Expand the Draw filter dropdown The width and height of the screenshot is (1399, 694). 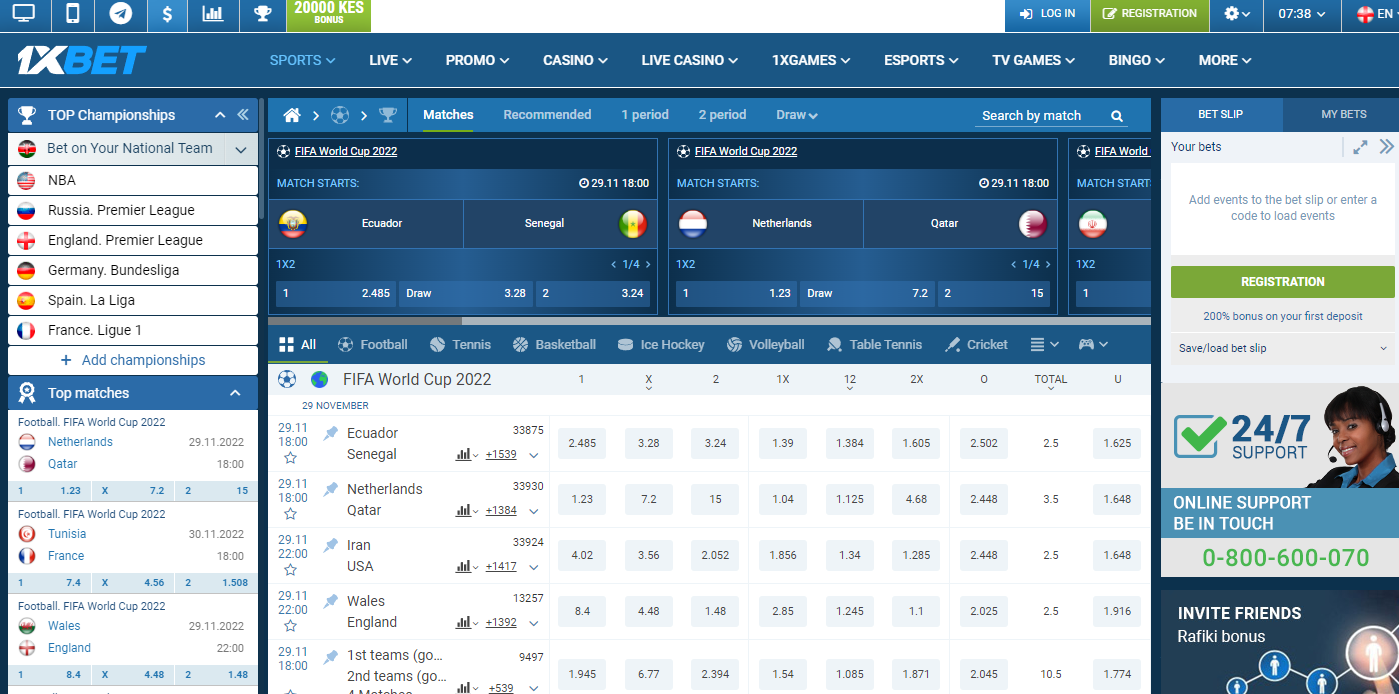(x=797, y=115)
